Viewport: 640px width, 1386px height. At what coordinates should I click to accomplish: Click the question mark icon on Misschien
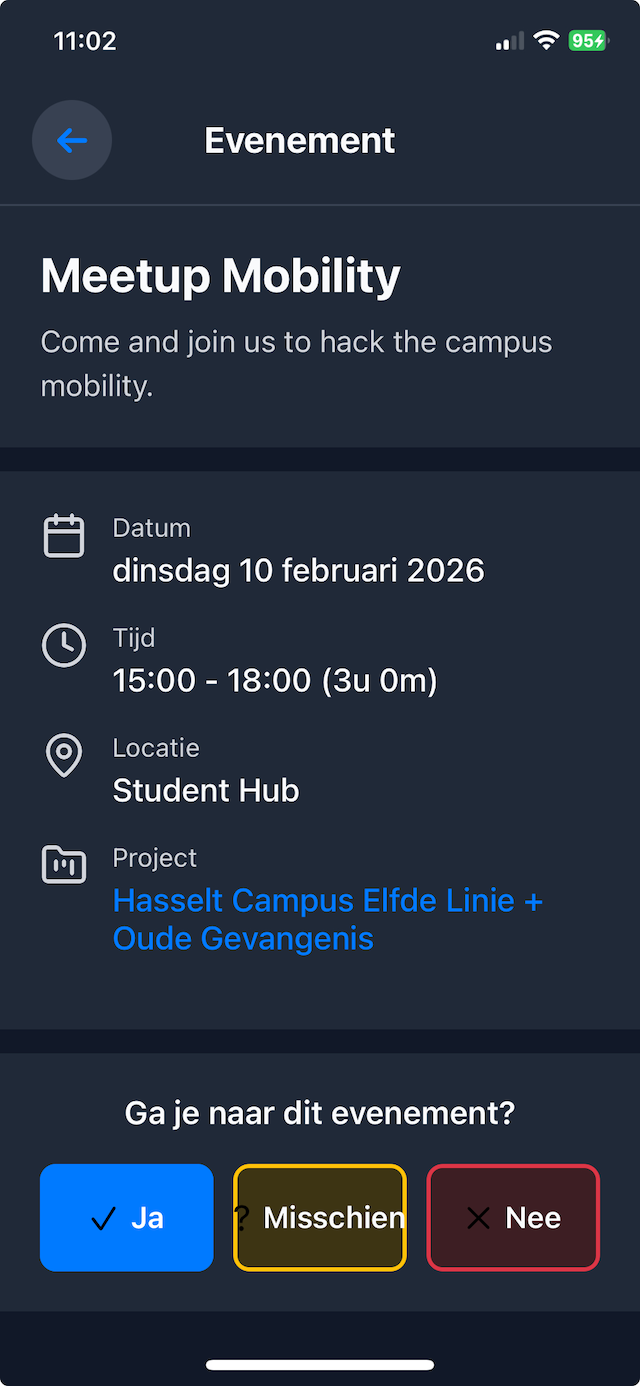[242, 1218]
